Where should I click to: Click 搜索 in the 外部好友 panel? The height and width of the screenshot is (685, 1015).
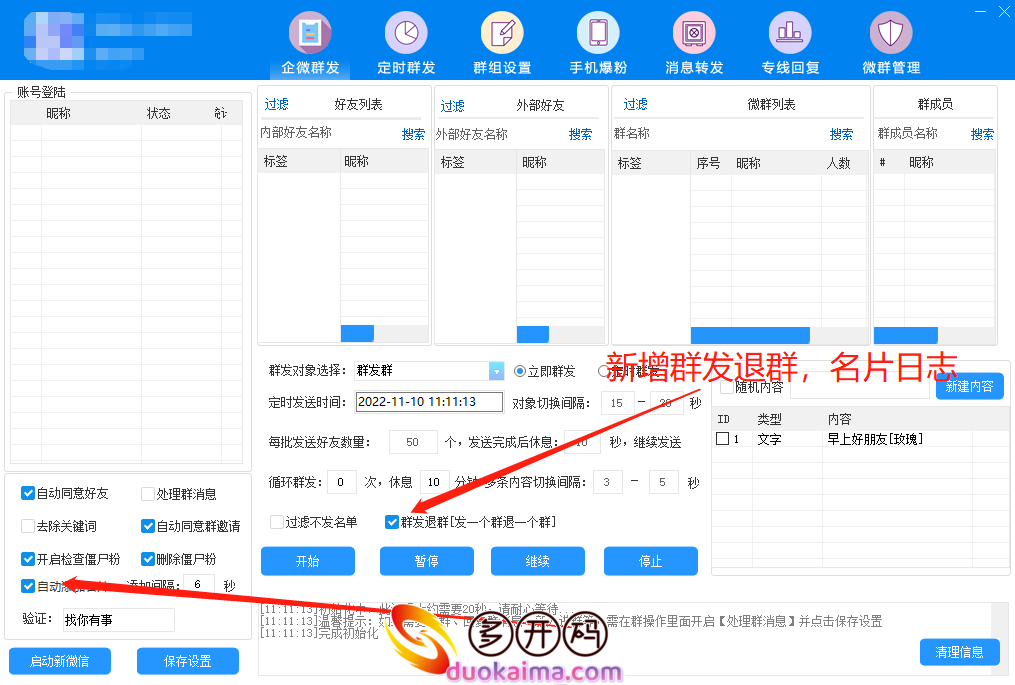(x=580, y=134)
